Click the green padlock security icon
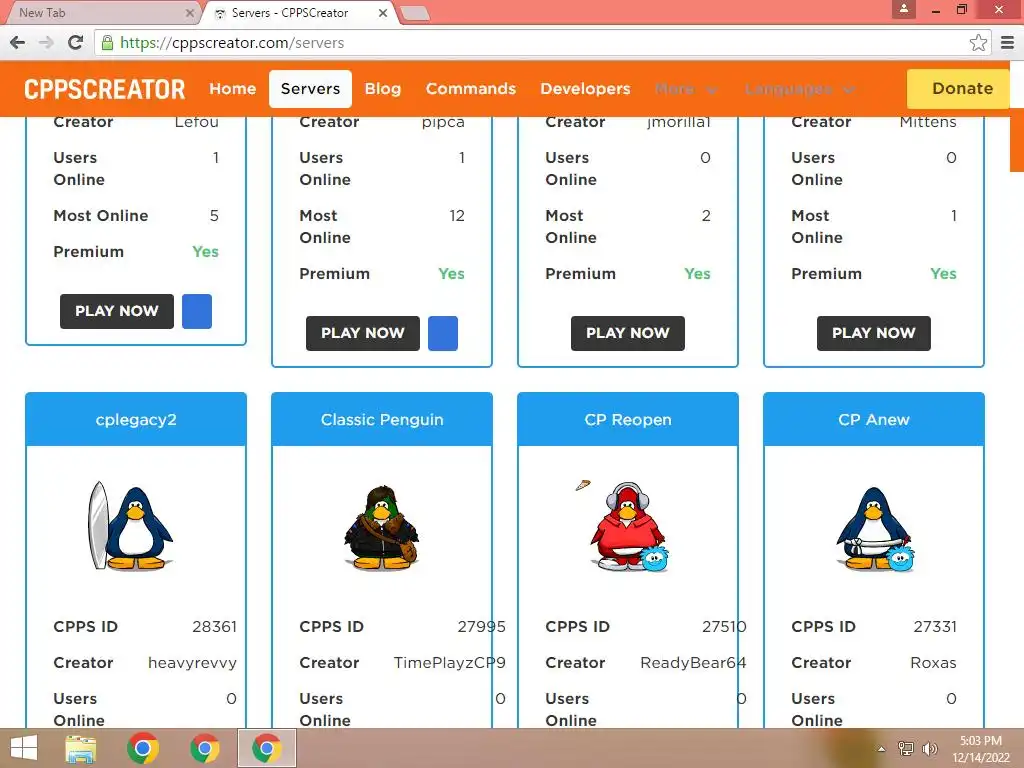The width and height of the screenshot is (1024, 768). [107, 43]
